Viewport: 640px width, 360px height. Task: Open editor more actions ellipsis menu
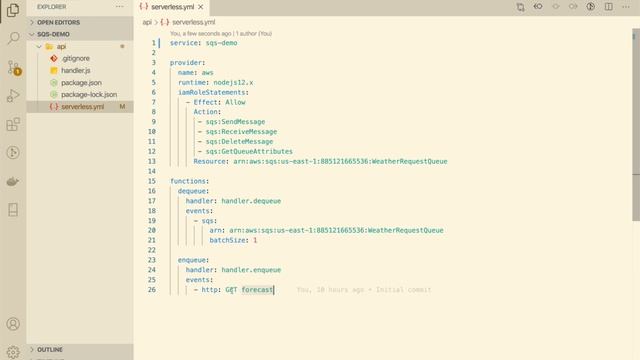626,7
